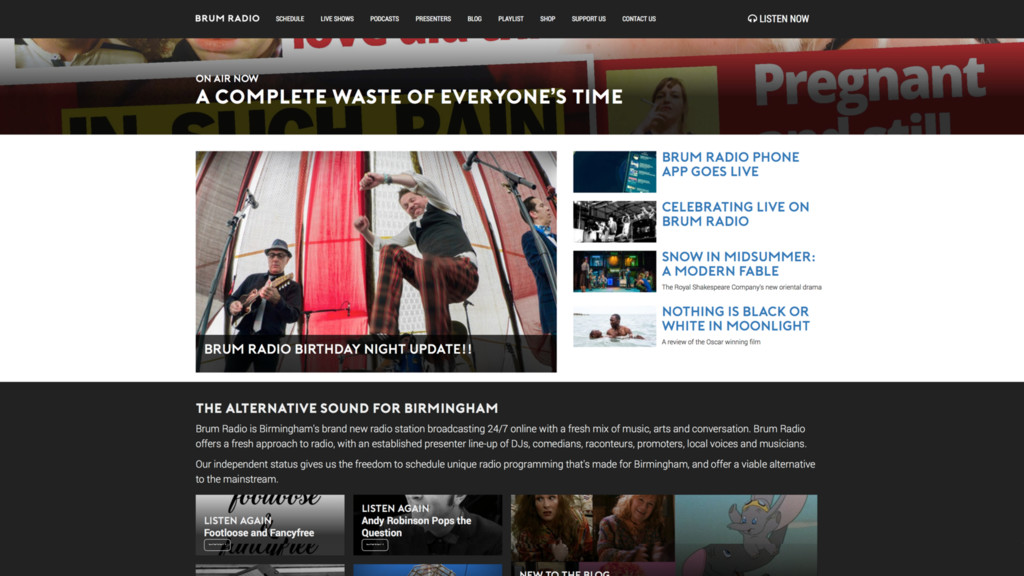This screenshot has height=576, width=1024.
Task: Open the Live Shows page
Action: (337, 19)
